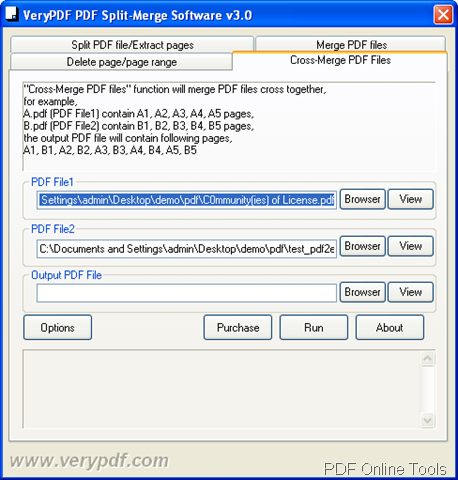Click the VeryPDF app icon in title bar
Screen dimensions: 458x480
click(12, 14)
